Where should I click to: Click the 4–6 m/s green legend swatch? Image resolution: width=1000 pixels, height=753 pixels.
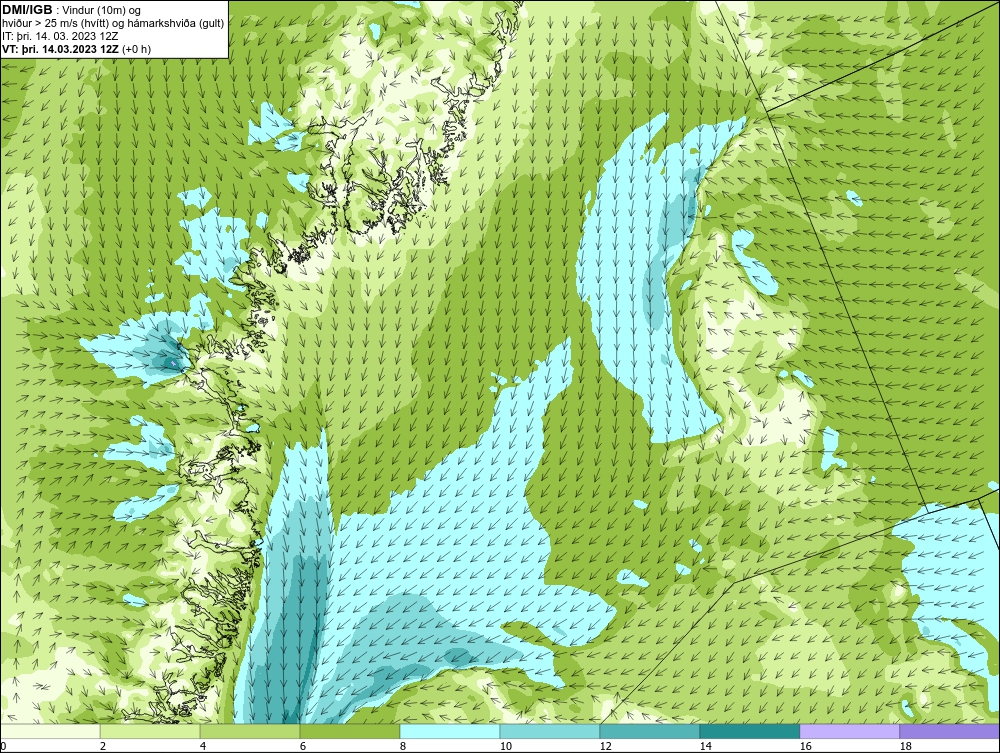[250, 731]
